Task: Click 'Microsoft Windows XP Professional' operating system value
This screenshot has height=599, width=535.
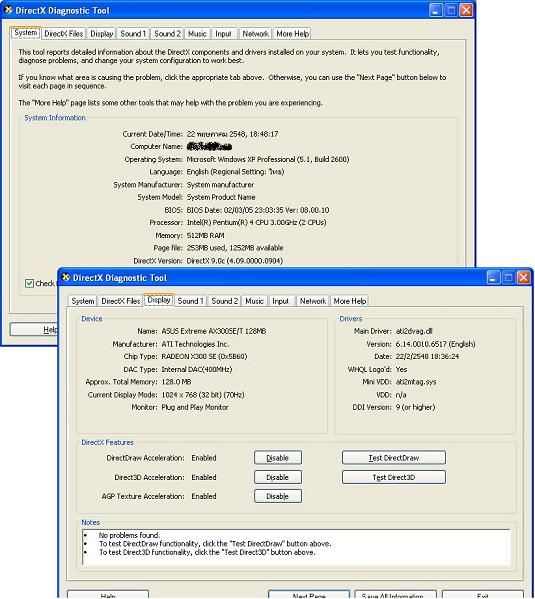Action: pyautogui.click(x=241, y=159)
